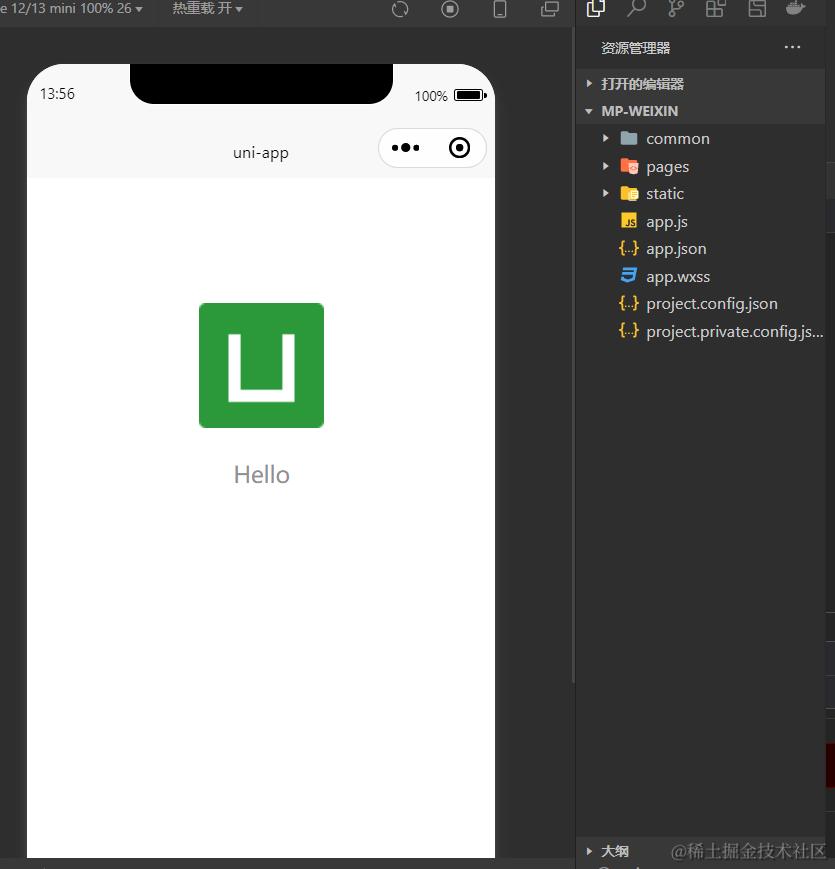
Task: Click the static folder icon
Action: click(x=629, y=193)
